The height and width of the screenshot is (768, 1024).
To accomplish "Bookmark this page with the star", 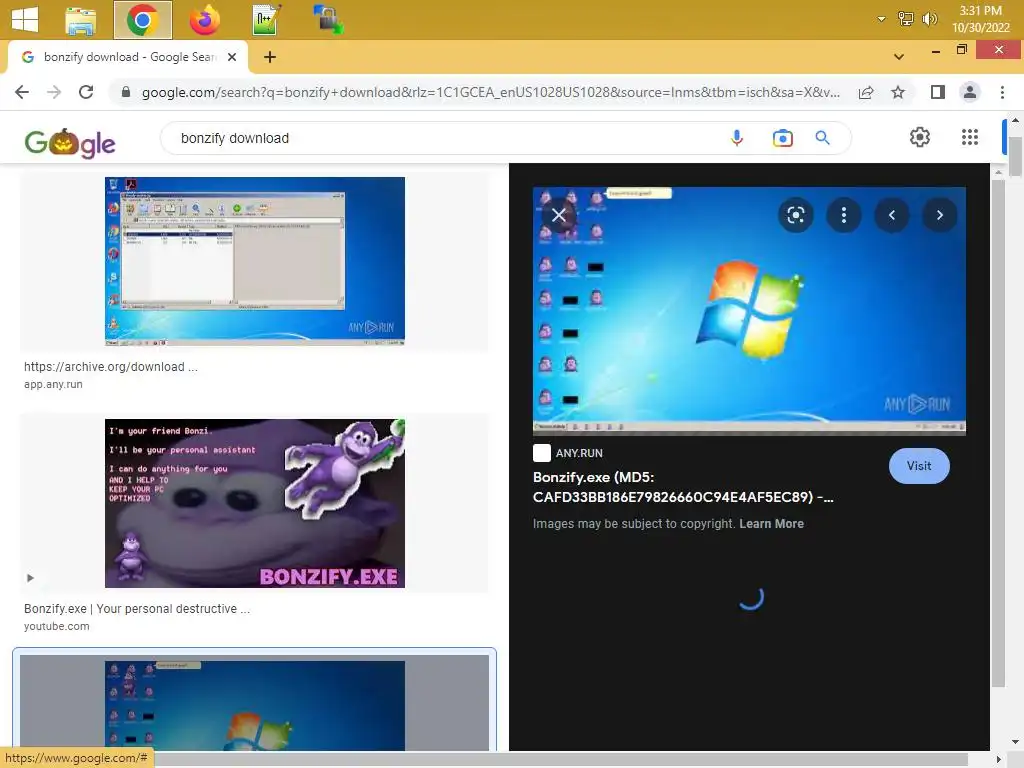I will coord(898,92).
